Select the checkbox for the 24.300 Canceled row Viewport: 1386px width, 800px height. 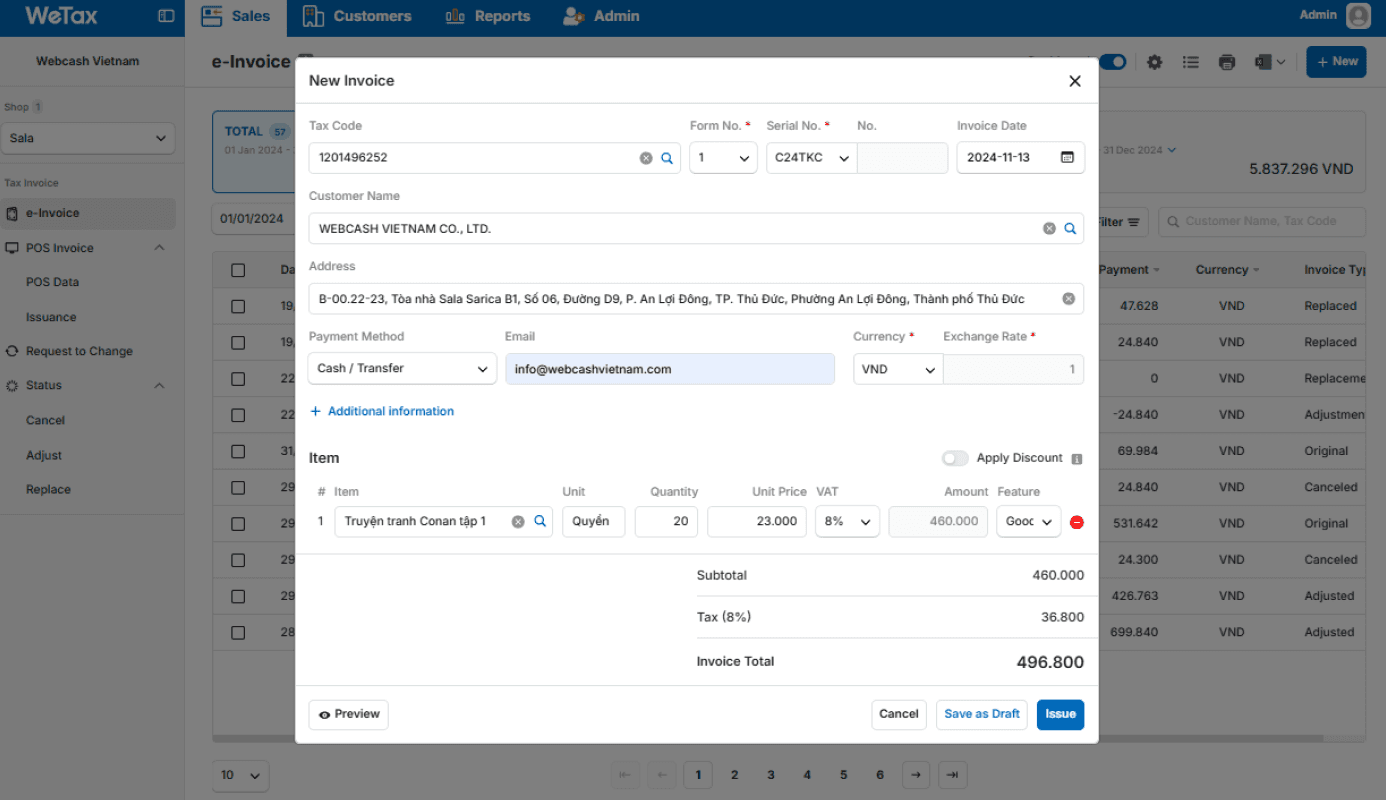pyautogui.click(x=238, y=560)
